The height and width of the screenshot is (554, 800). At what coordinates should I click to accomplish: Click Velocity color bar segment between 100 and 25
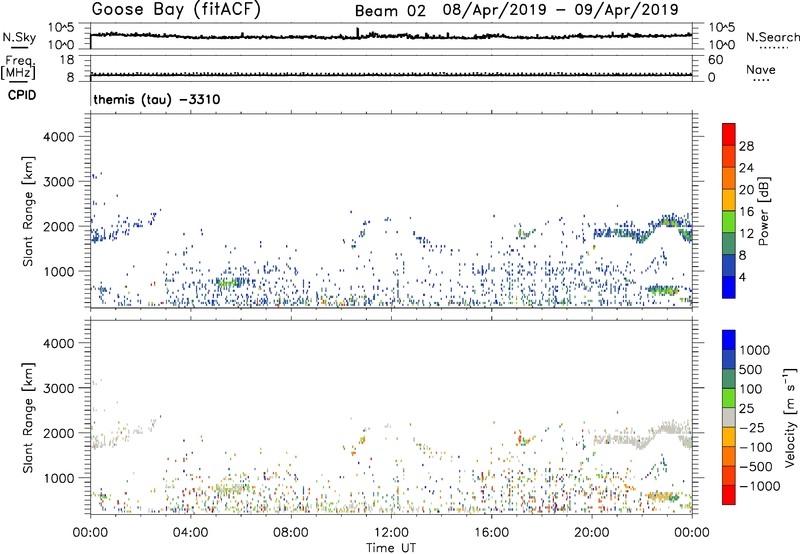(729, 398)
